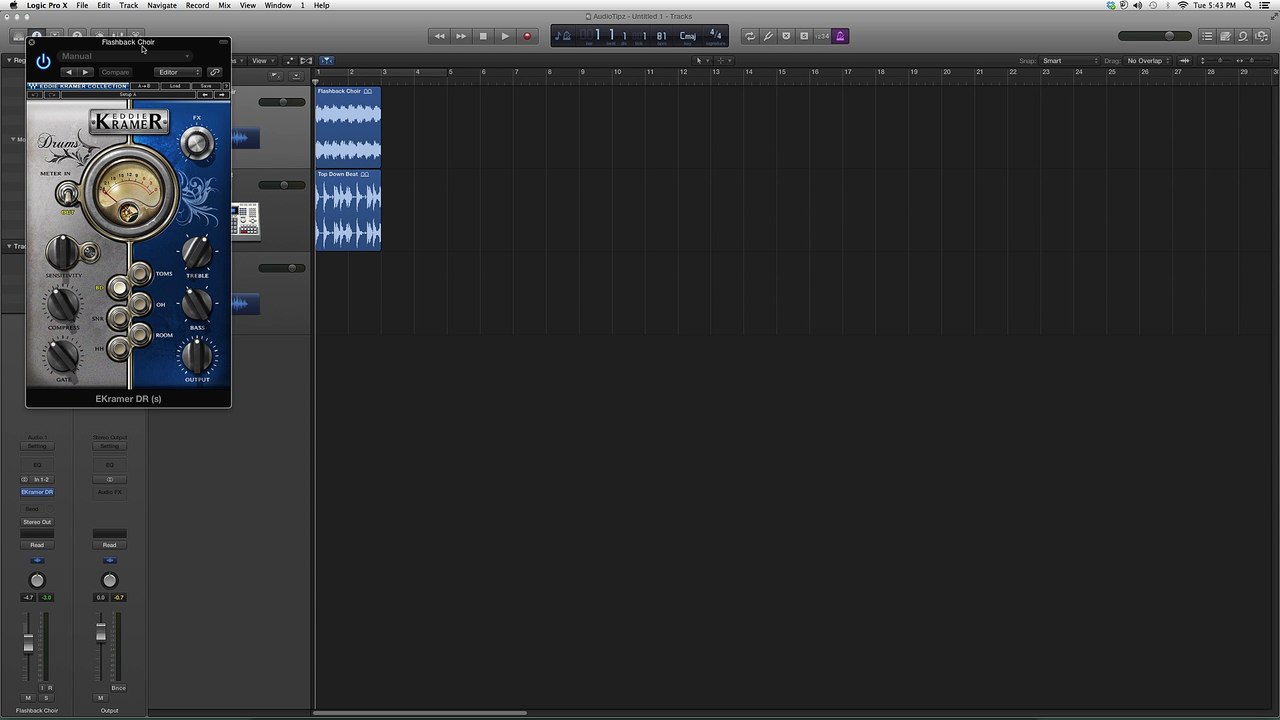Select the ROOM drum mode button
The image size is (1280, 720).
click(140, 334)
